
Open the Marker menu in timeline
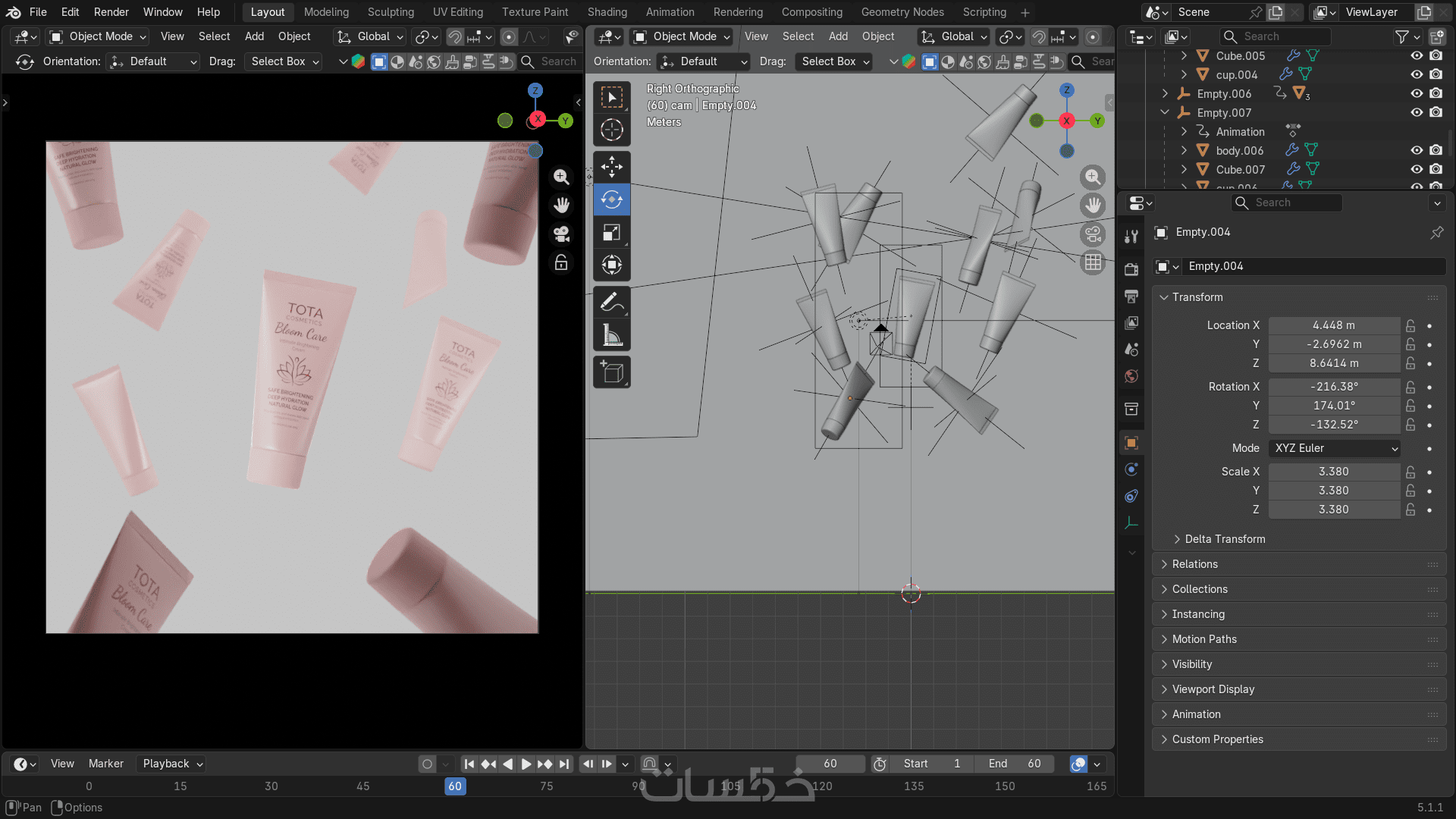(105, 764)
